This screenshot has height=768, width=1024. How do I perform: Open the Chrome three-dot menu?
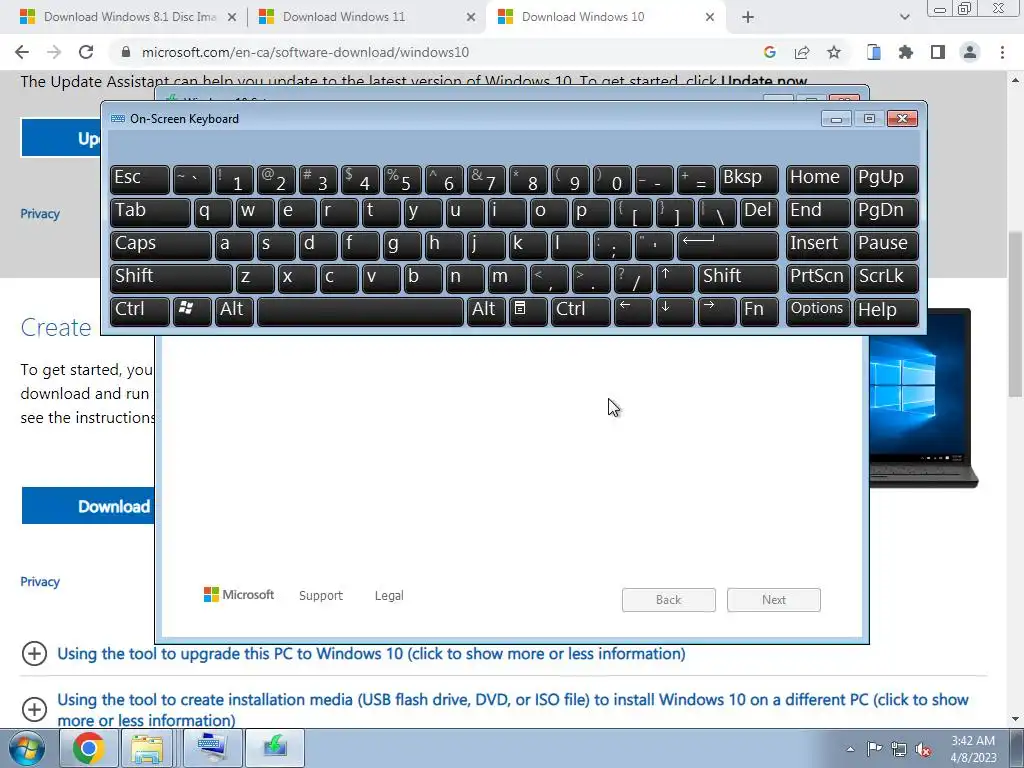(x=1002, y=52)
